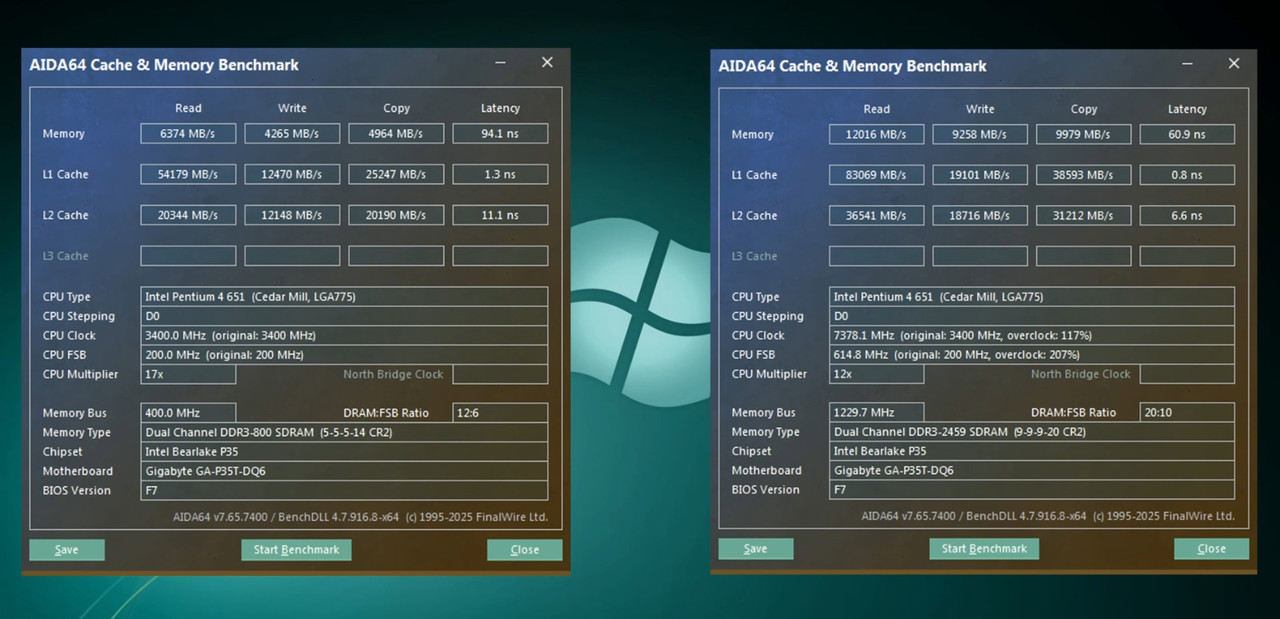Select CPU Type field in left AIDA64 window

point(344,297)
